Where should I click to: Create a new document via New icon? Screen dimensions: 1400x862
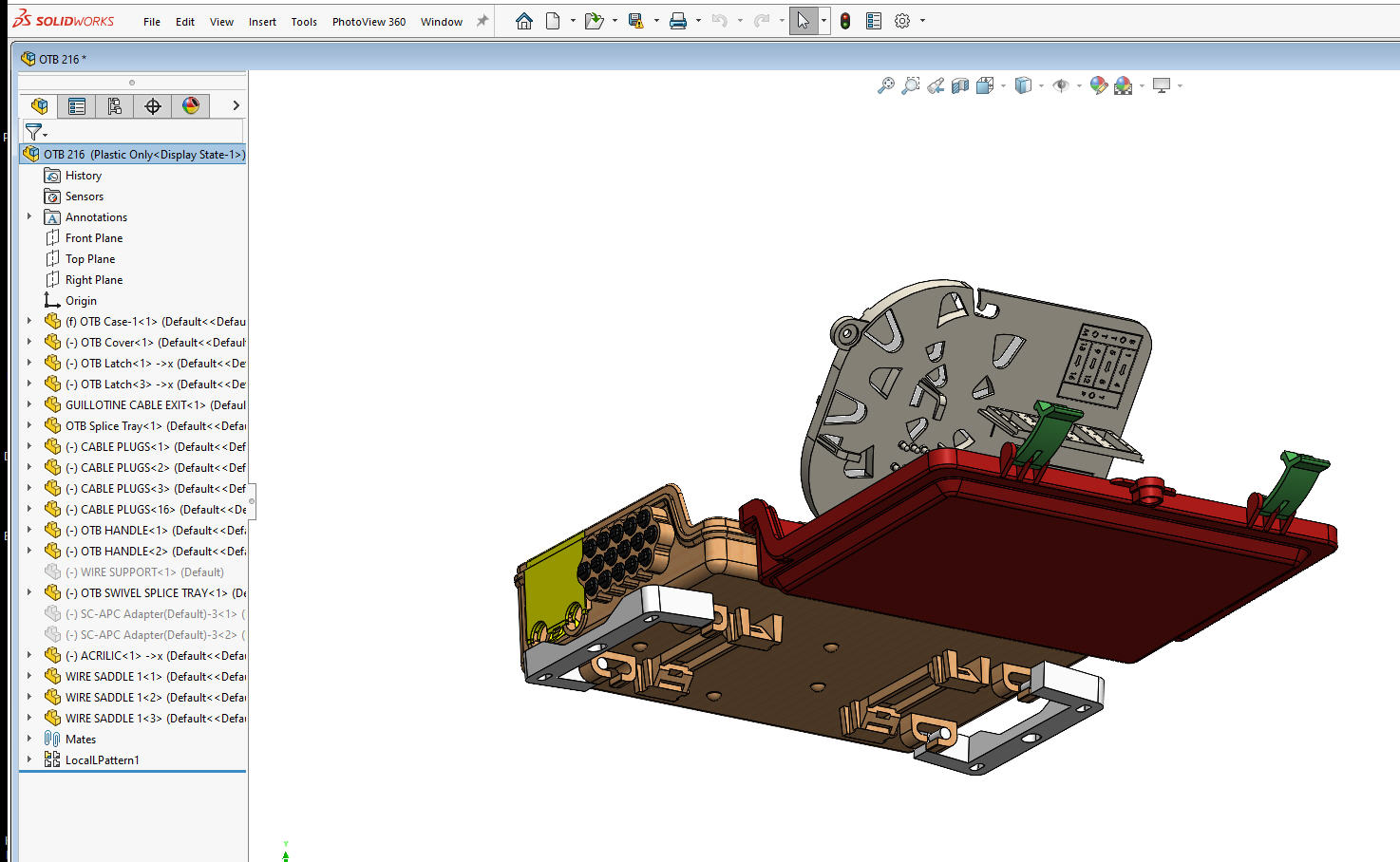click(x=553, y=21)
